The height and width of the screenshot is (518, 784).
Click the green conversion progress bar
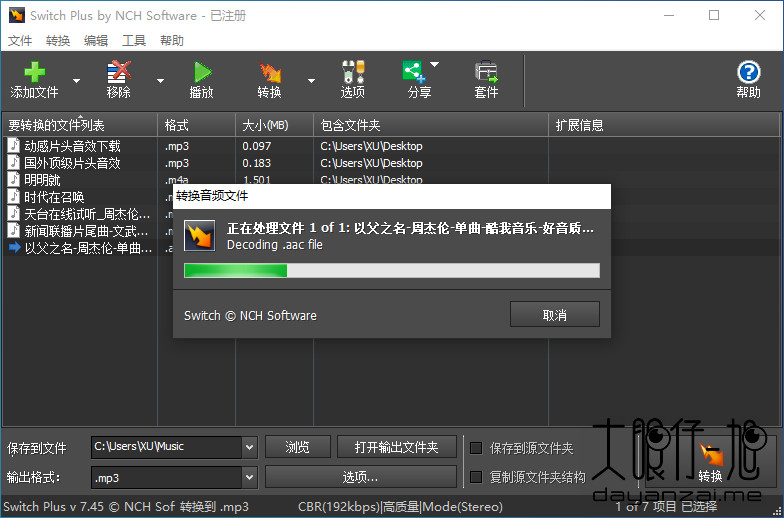coord(392,270)
